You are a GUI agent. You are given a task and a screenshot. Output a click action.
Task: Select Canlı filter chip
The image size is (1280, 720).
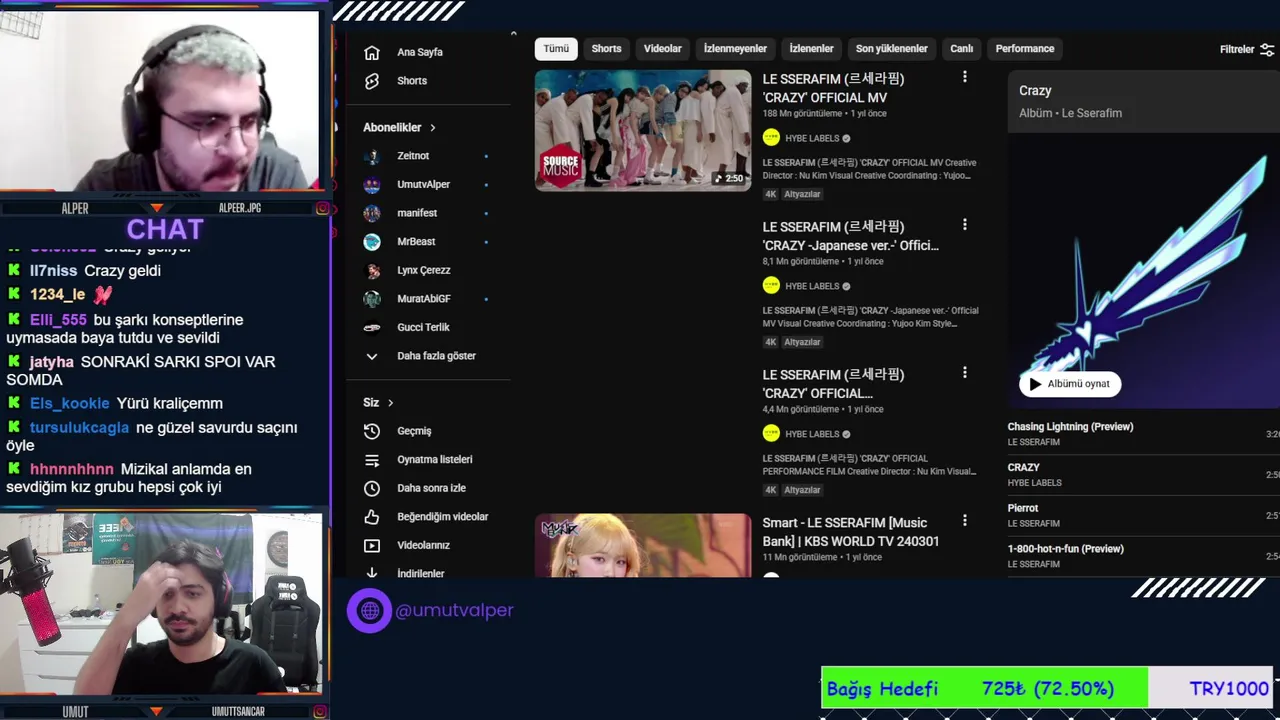coord(961,49)
